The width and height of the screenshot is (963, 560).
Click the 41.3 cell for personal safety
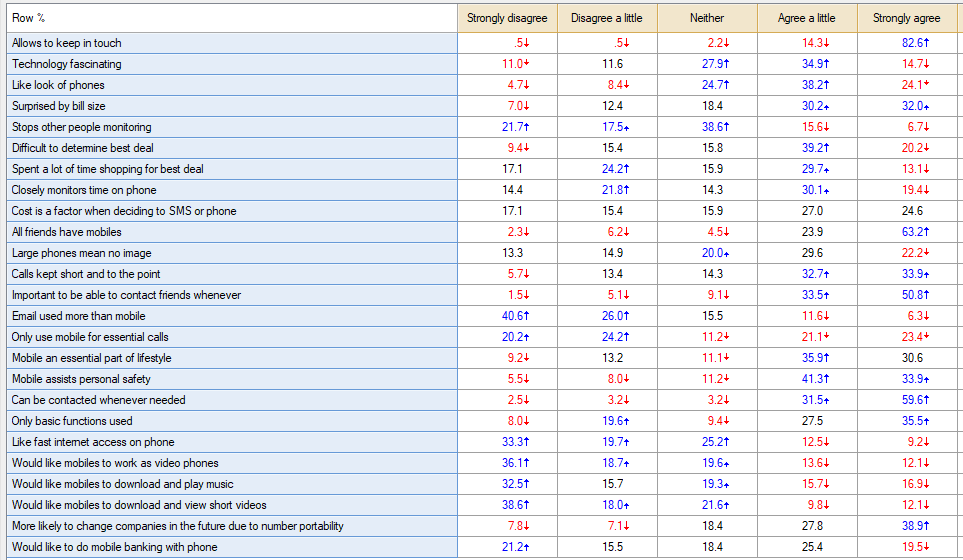click(x=808, y=379)
